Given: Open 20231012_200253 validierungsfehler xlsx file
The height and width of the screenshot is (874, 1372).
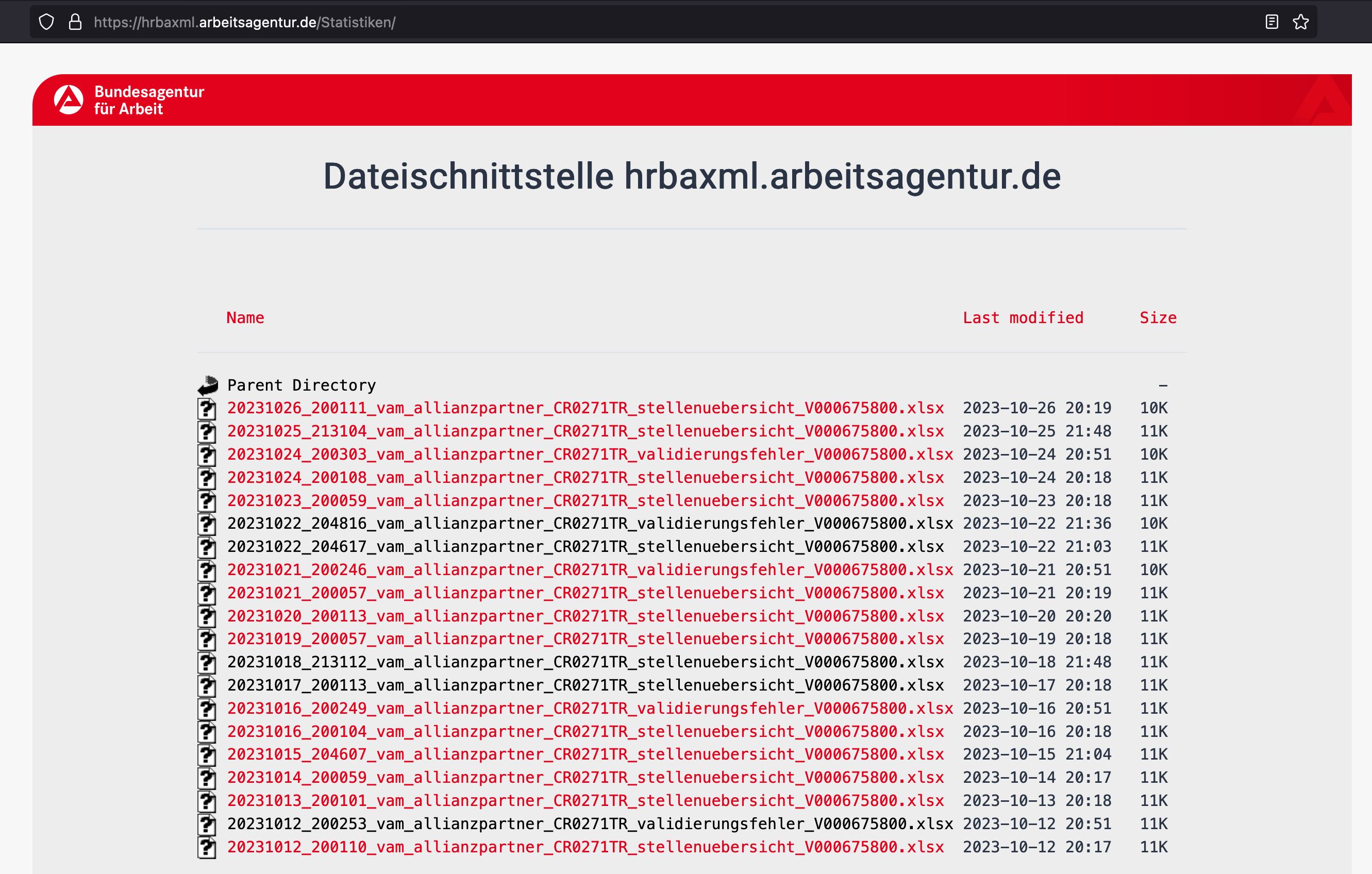Looking at the screenshot, I should (x=590, y=824).
